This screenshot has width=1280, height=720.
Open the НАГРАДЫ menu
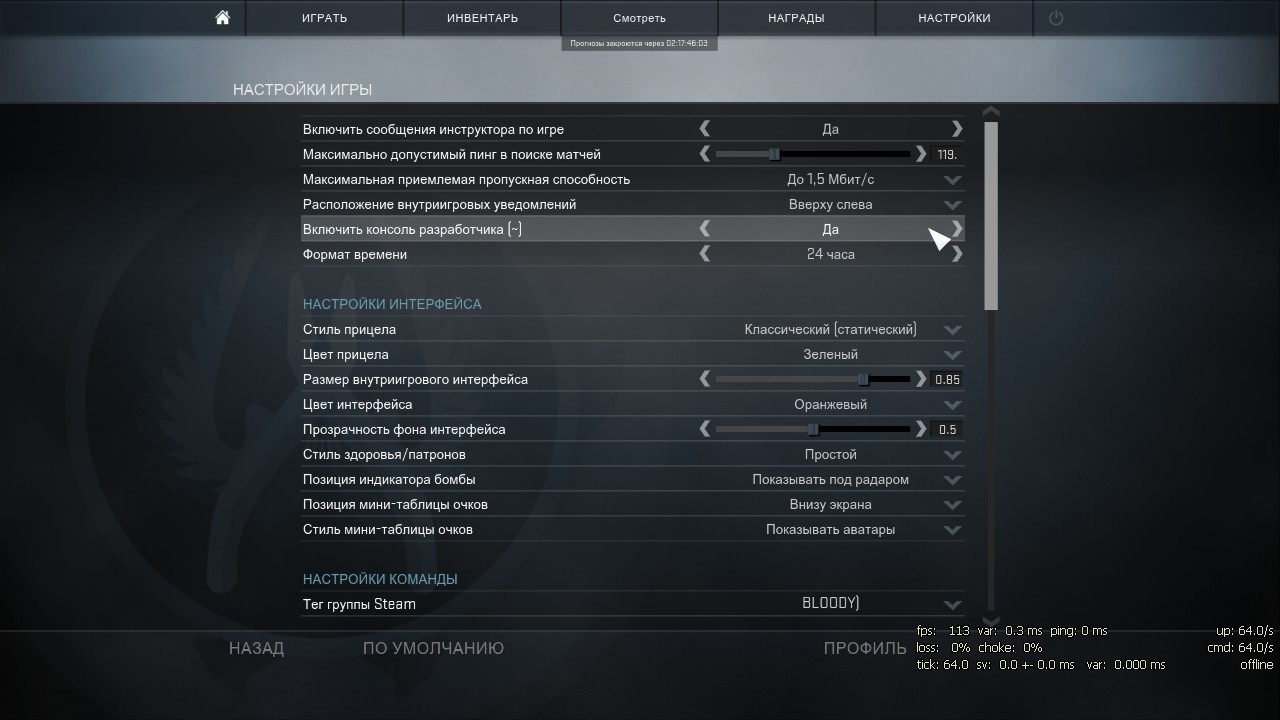coord(797,18)
